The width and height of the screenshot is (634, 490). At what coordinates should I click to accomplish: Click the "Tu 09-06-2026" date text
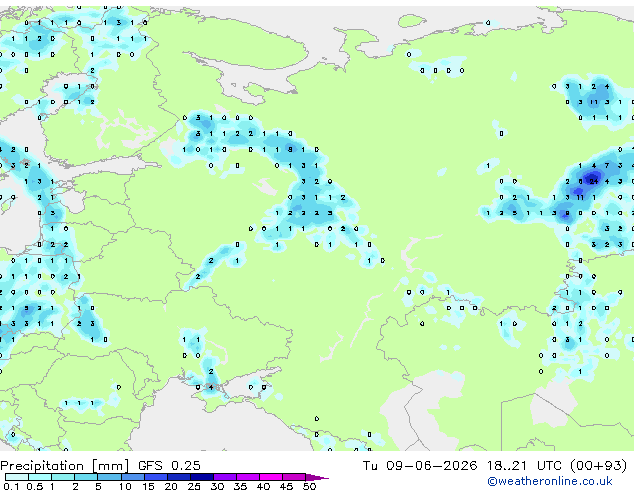(420, 465)
